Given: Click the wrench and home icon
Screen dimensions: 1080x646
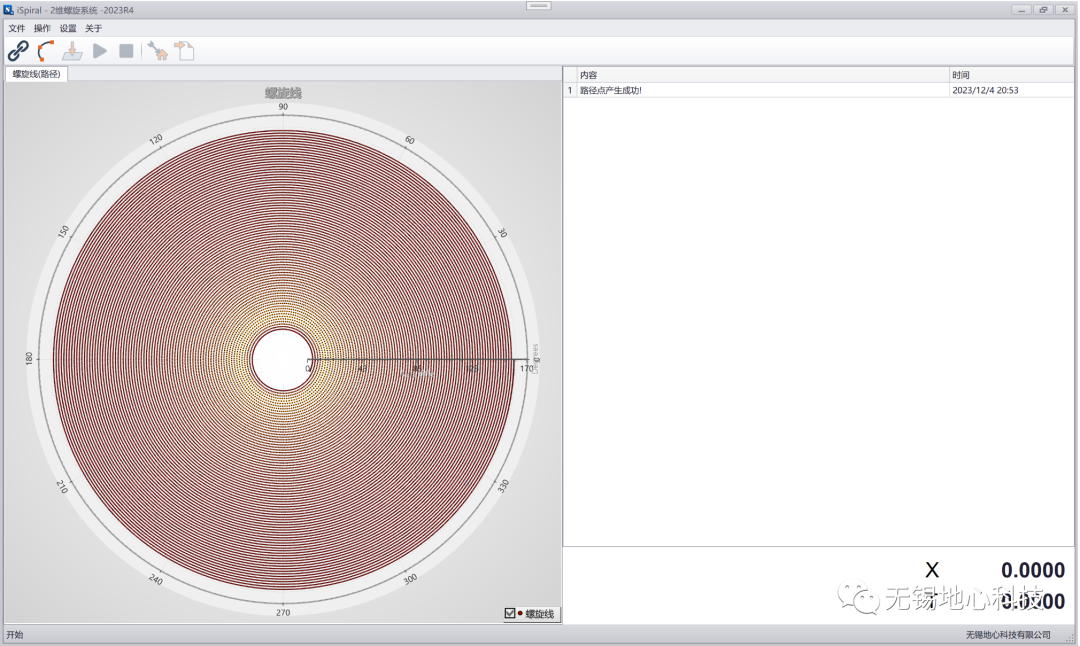Looking at the screenshot, I should pyautogui.click(x=157, y=51).
